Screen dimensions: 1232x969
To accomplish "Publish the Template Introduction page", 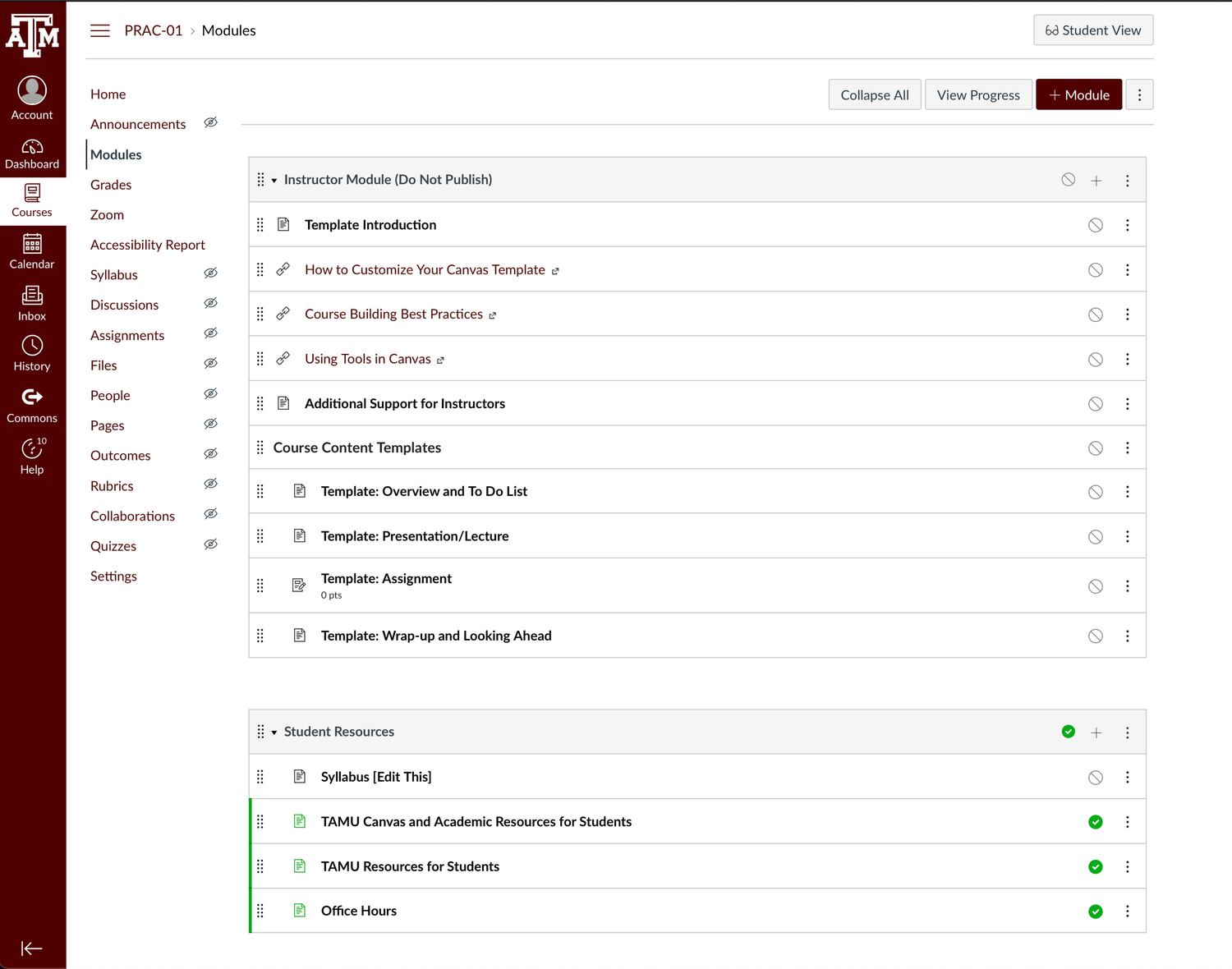I will [x=1096, y=225].
